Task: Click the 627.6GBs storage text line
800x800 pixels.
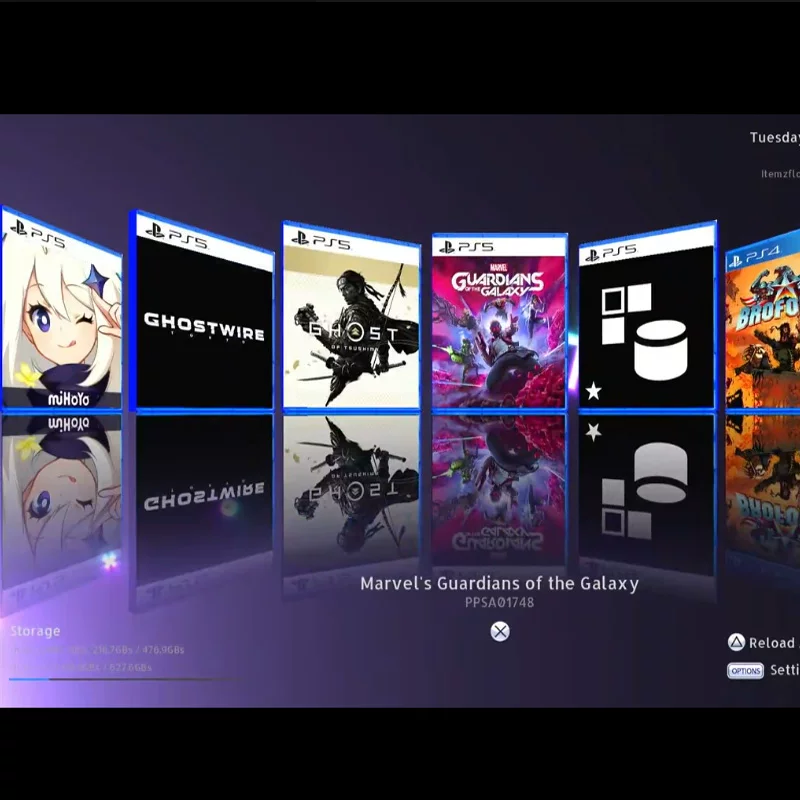Action: coord(81,667)
